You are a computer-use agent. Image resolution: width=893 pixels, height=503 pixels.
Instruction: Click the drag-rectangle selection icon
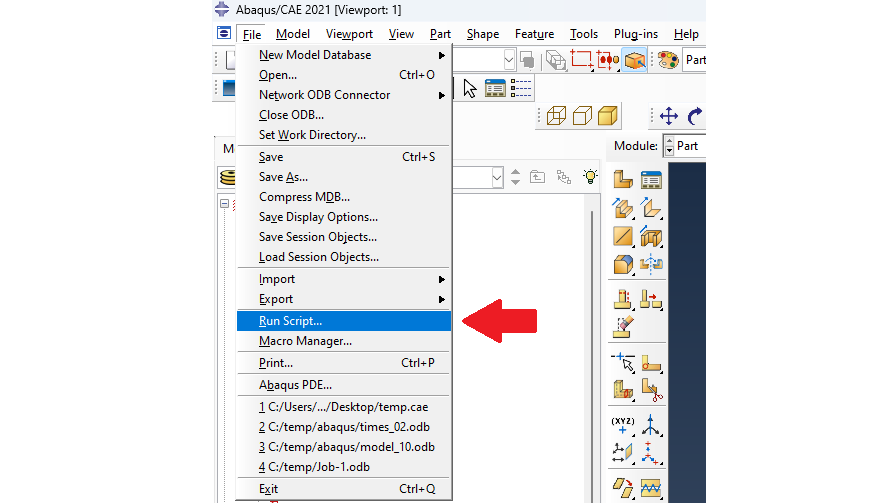point(581,60)
